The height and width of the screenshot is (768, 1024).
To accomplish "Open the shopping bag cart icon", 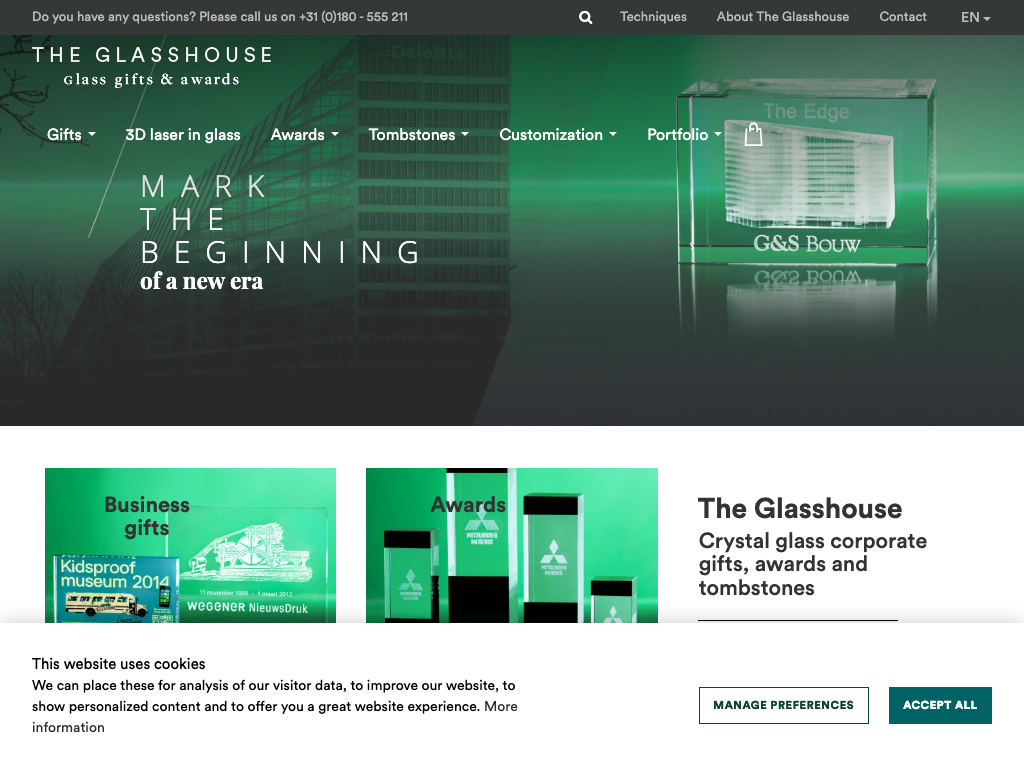I will (754, 134).
